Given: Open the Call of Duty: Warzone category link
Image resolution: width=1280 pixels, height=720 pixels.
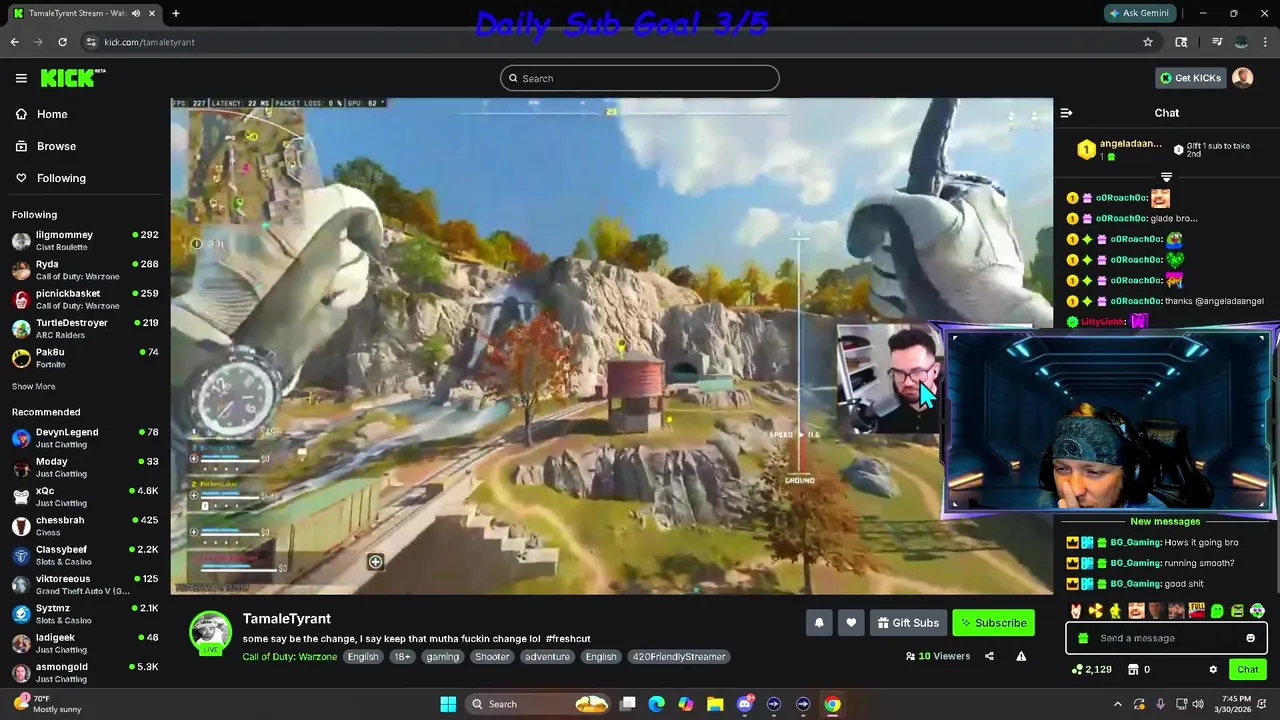Looking at the screenshot, I should pyautogui.click(x=290, y=657).
